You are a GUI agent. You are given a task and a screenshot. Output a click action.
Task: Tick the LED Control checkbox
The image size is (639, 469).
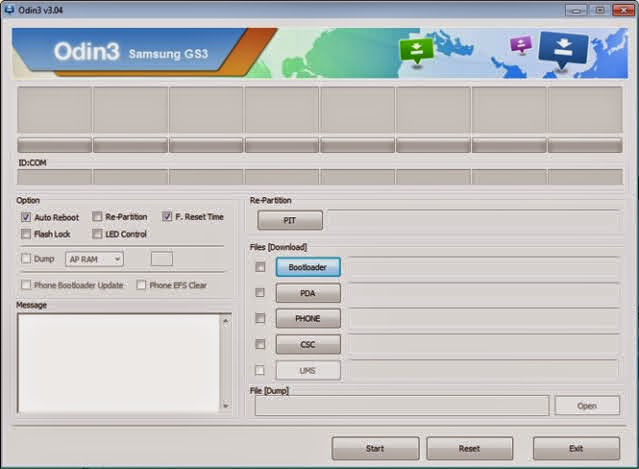click(97, 234)
